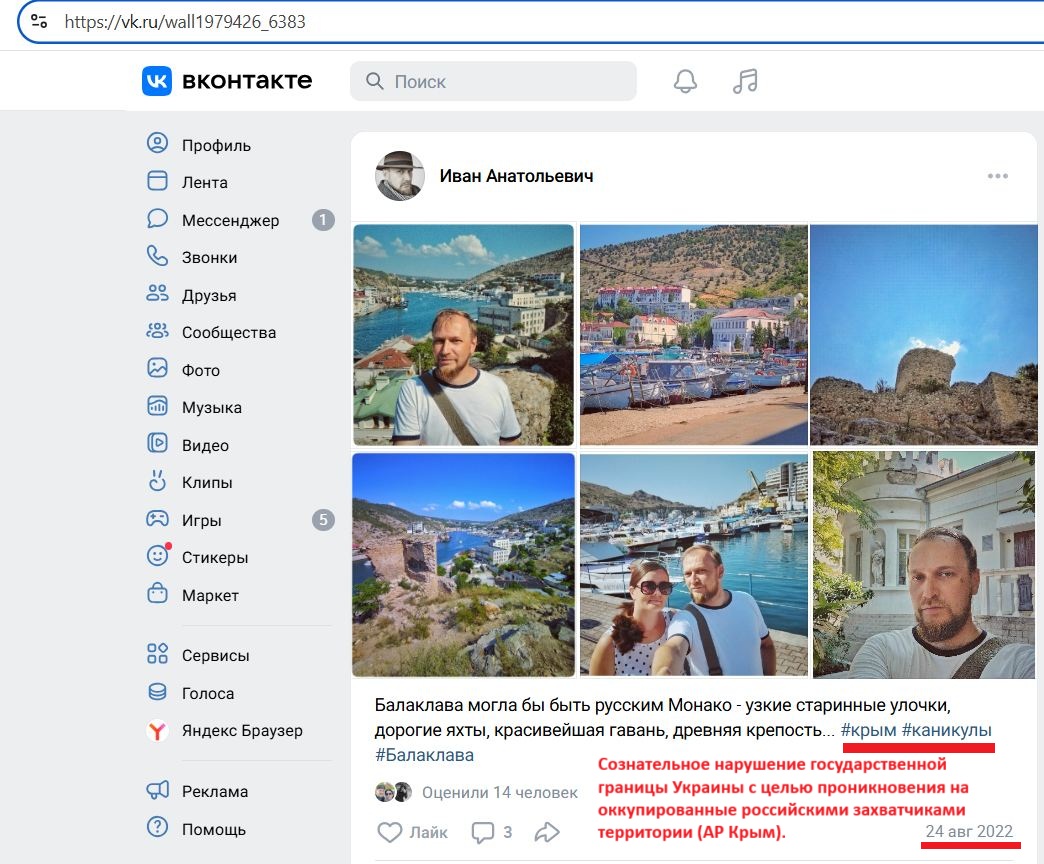Open selfie photo of couple at marina
Image resolution: width=1044 pixels, height=864 pixels.
[x=694, y=565]
